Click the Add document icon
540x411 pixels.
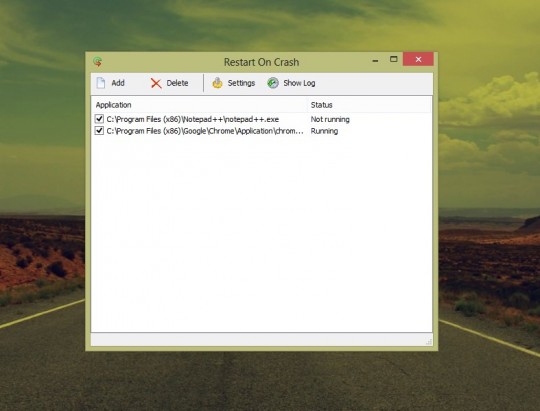(101, 83)
